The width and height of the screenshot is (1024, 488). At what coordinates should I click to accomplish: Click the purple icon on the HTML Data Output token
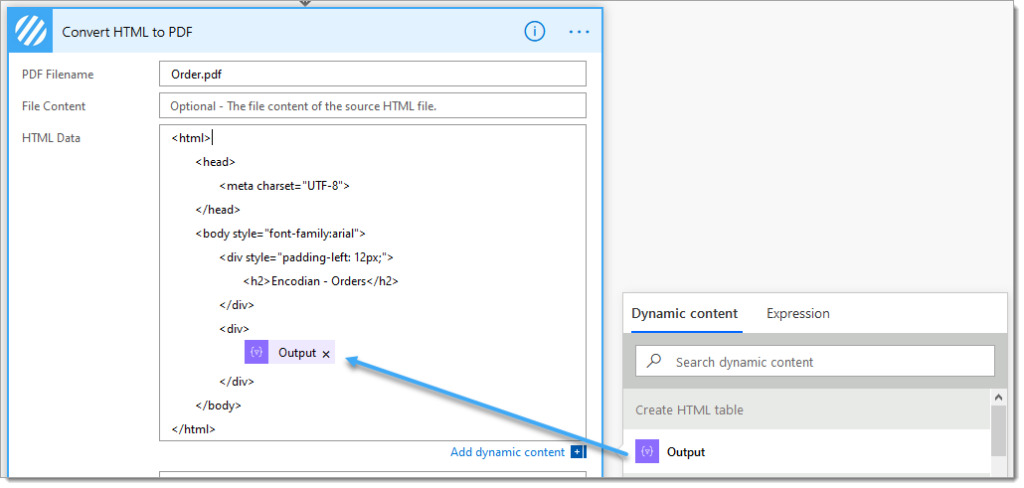click(x=257, y=353)
